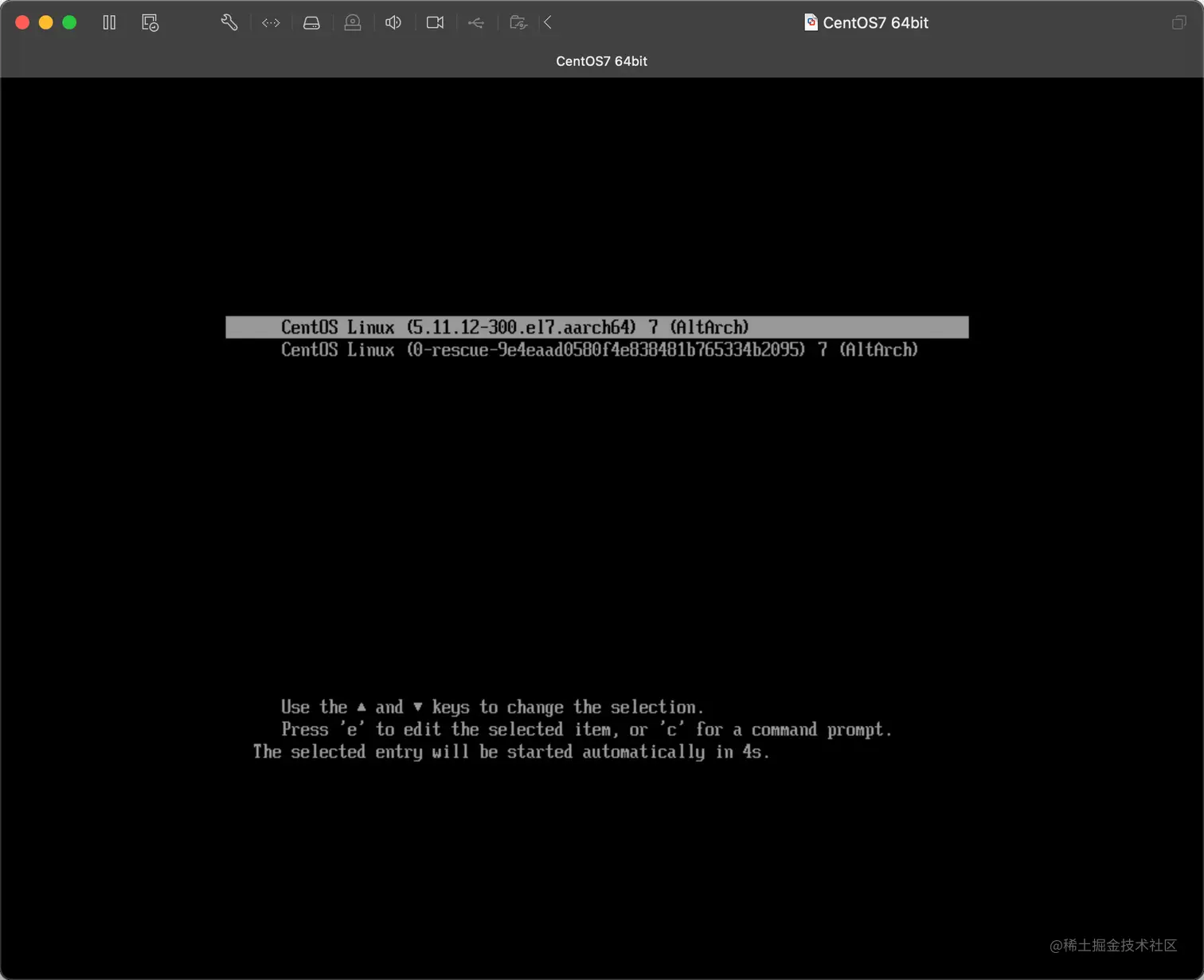This screenshot has width=1204, height=980.
Task: Pause the virtual machine
Action: 109,22
